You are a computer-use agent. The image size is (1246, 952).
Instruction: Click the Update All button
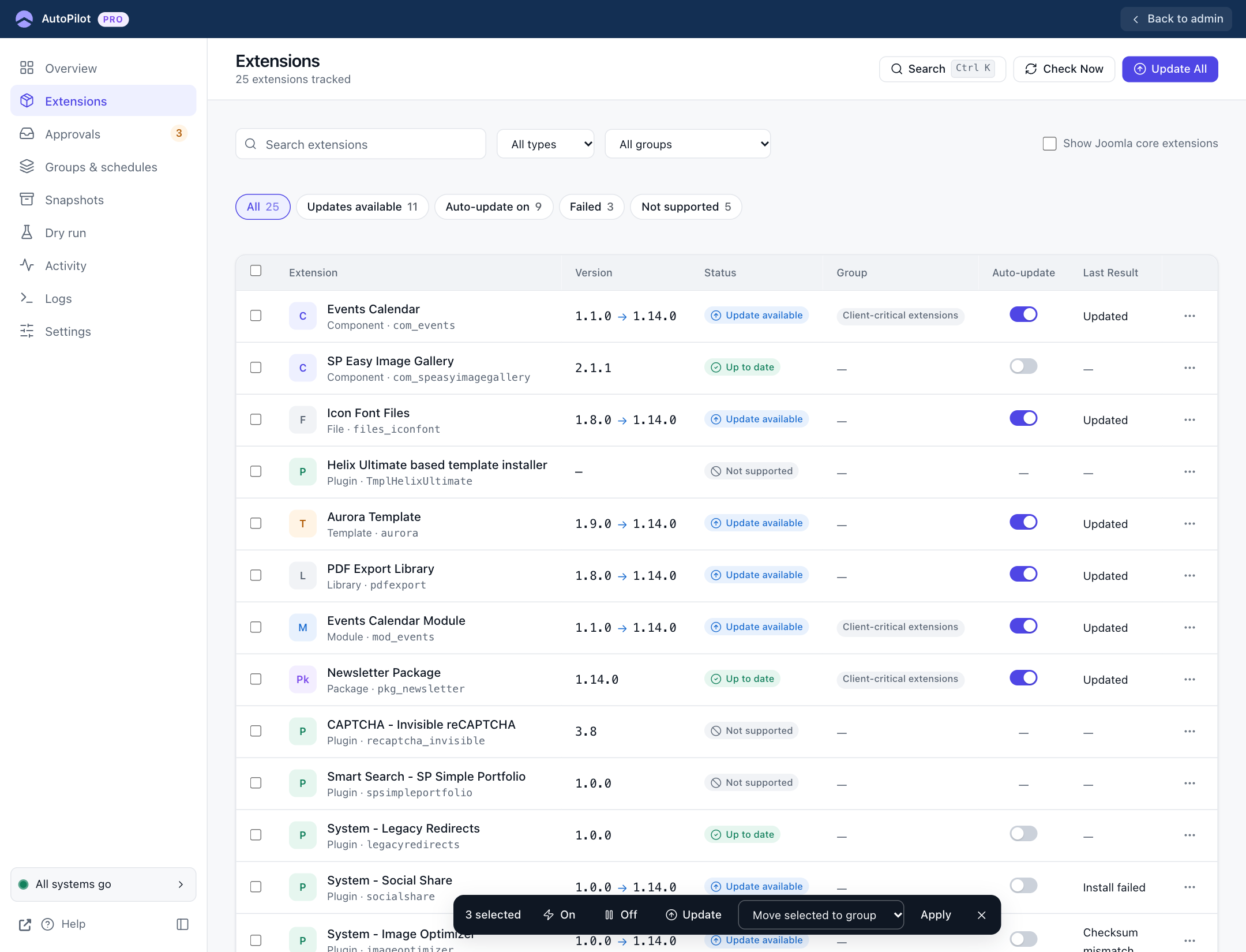coord(1170,69)
